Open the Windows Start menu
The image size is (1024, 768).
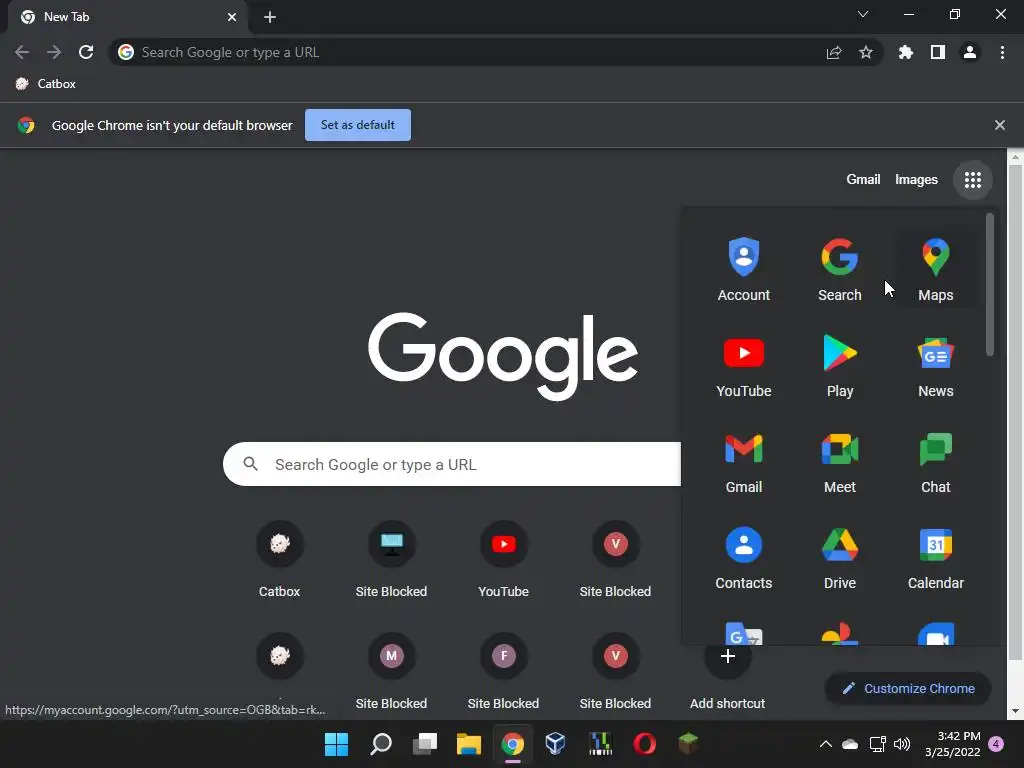click(336, 744)
